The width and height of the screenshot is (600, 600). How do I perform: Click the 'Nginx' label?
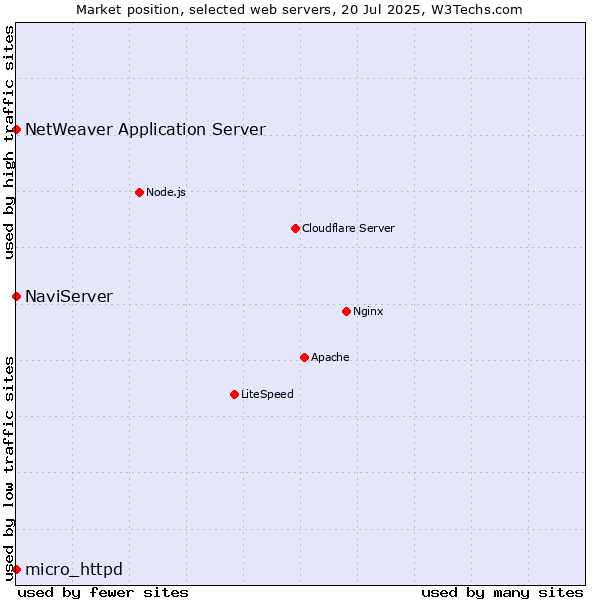[x=368, y=311]
